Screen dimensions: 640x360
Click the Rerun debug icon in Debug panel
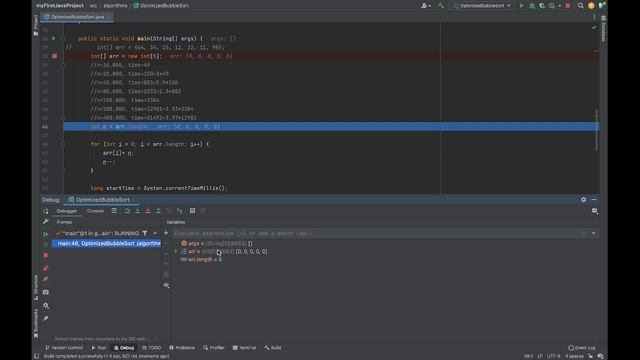tap(45, 211)
